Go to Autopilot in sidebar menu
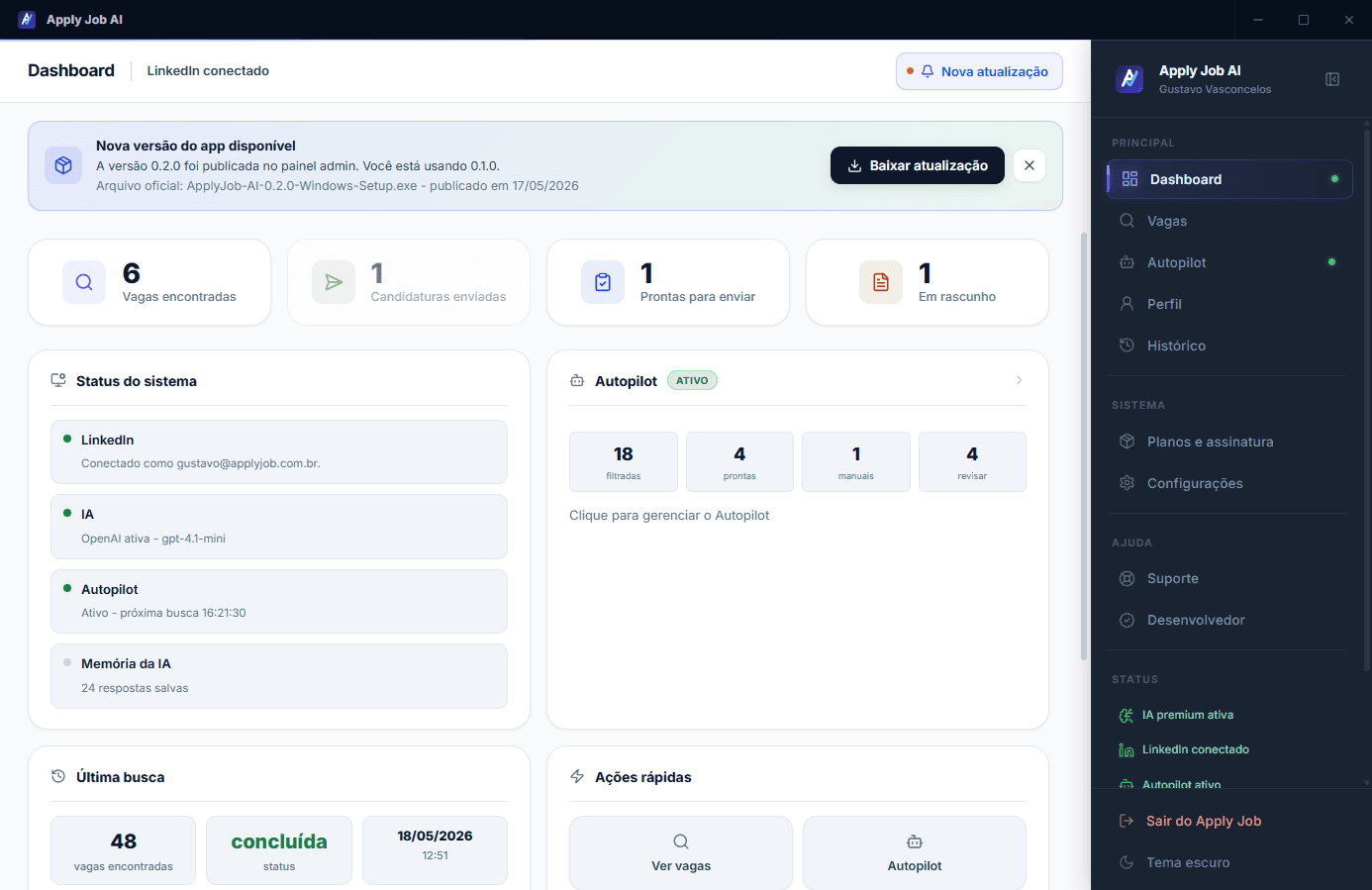The width and height of the screenshot is (1372, 890). pyautogui.click(x=1229, y=262)
